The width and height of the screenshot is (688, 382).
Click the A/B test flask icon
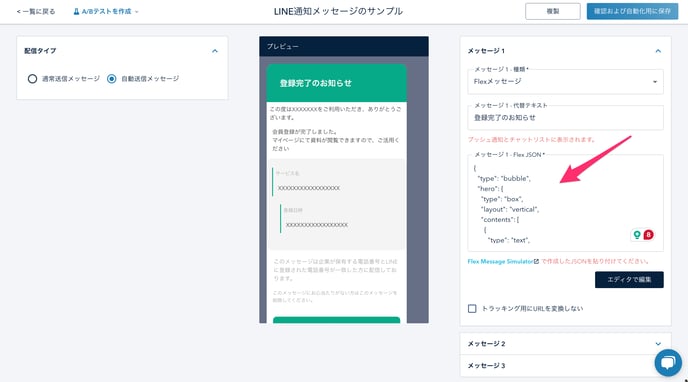point(76,11)
